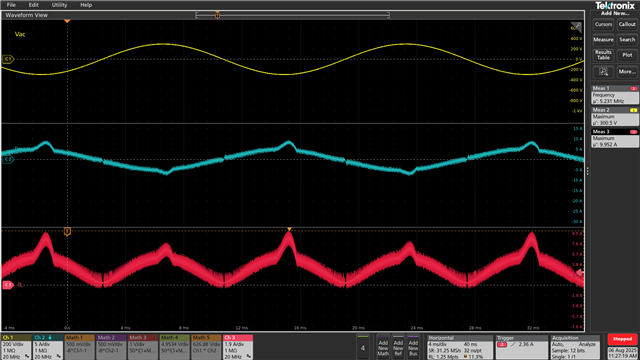This screenshot has height=360, width=640.
Task: Click the red Stopped run/stop button
Action: pyautogui.click(x=622, y=339)
